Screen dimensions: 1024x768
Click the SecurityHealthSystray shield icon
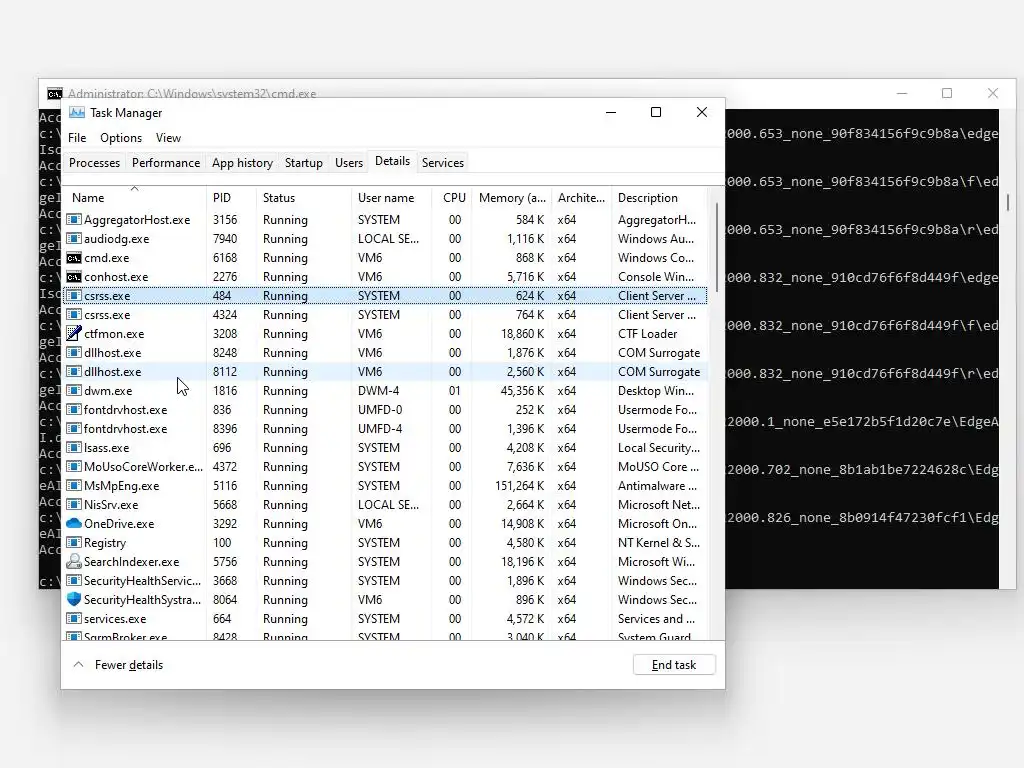coord(74,599)
